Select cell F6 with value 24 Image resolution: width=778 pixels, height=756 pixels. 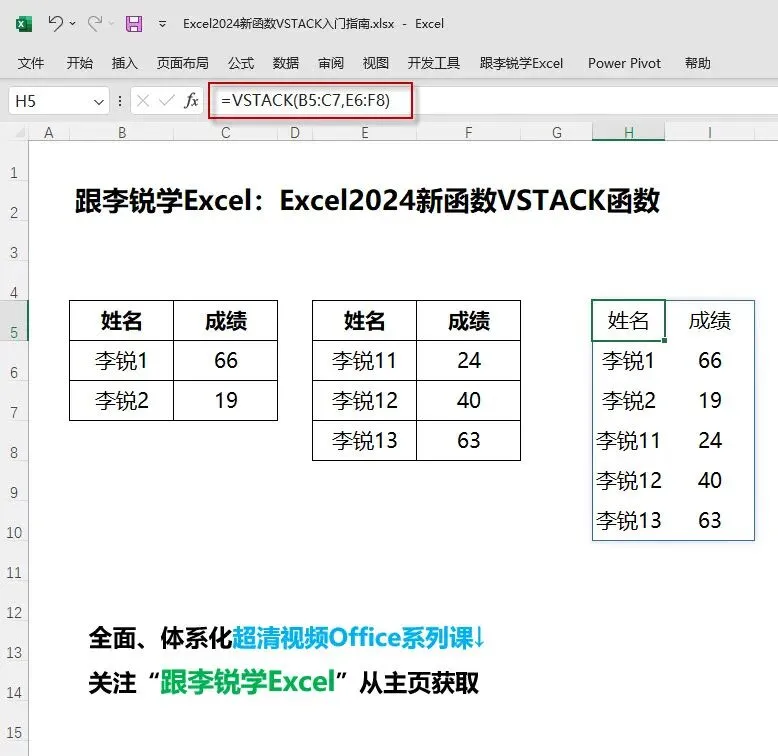click(468, 361)
